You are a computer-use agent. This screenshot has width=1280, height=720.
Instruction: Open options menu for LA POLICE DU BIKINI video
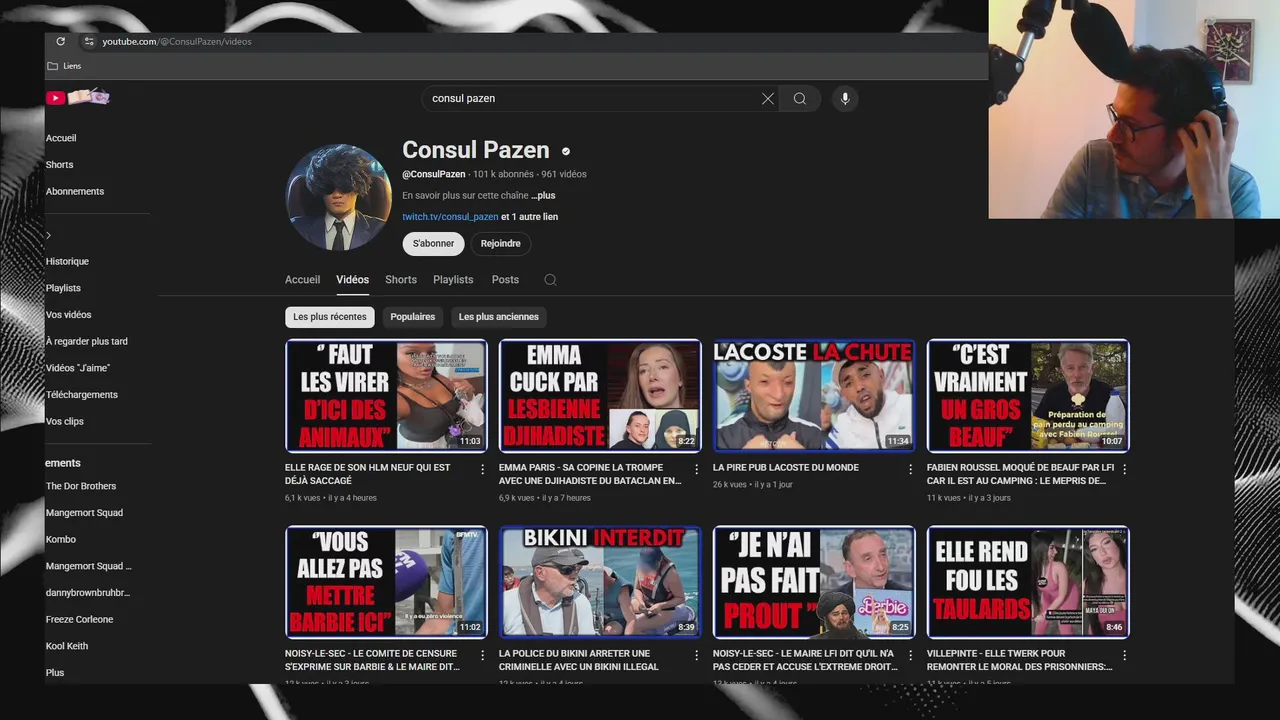[x=696, y=655]
